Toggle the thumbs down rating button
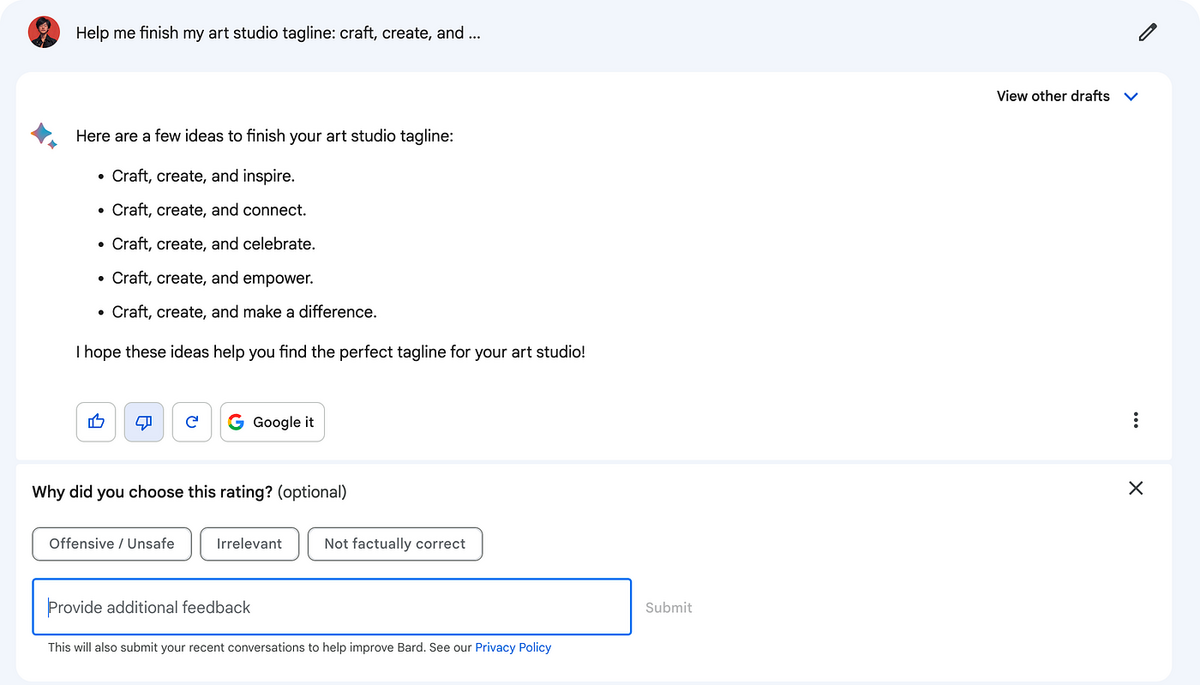 (144, 422)
